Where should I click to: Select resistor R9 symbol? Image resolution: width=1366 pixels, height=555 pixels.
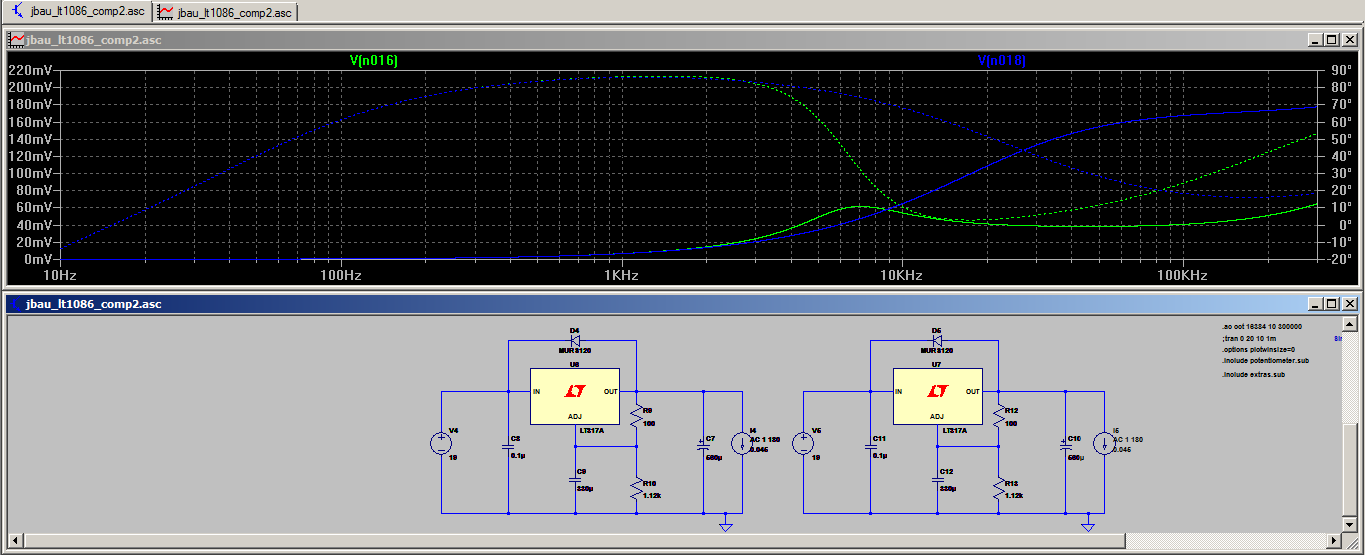pyautogui.click(x=636, y=414)
